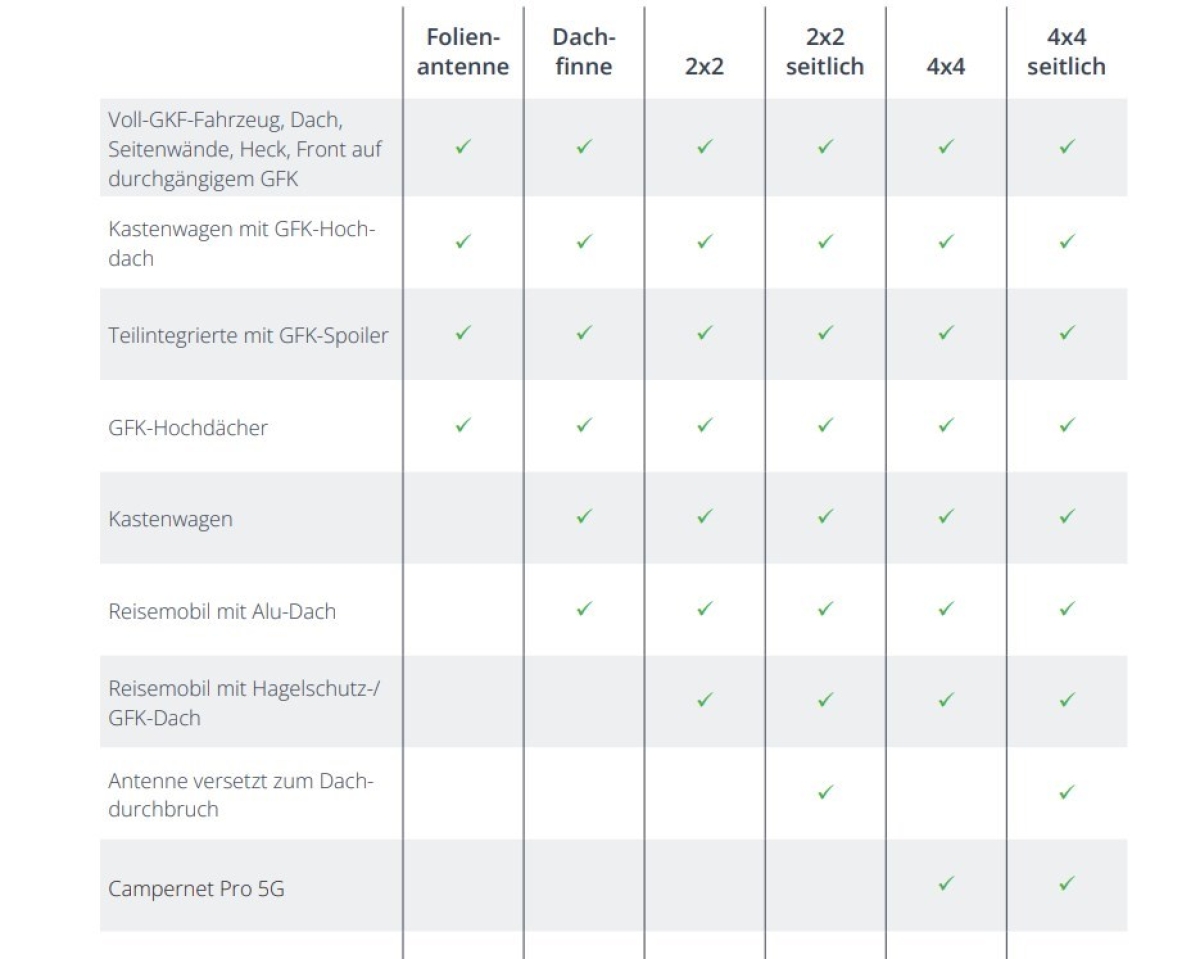
Task: Click 2x2 checkmark in Voll-GKF-Fahrzeug row
Action: (x=704, y=147)
